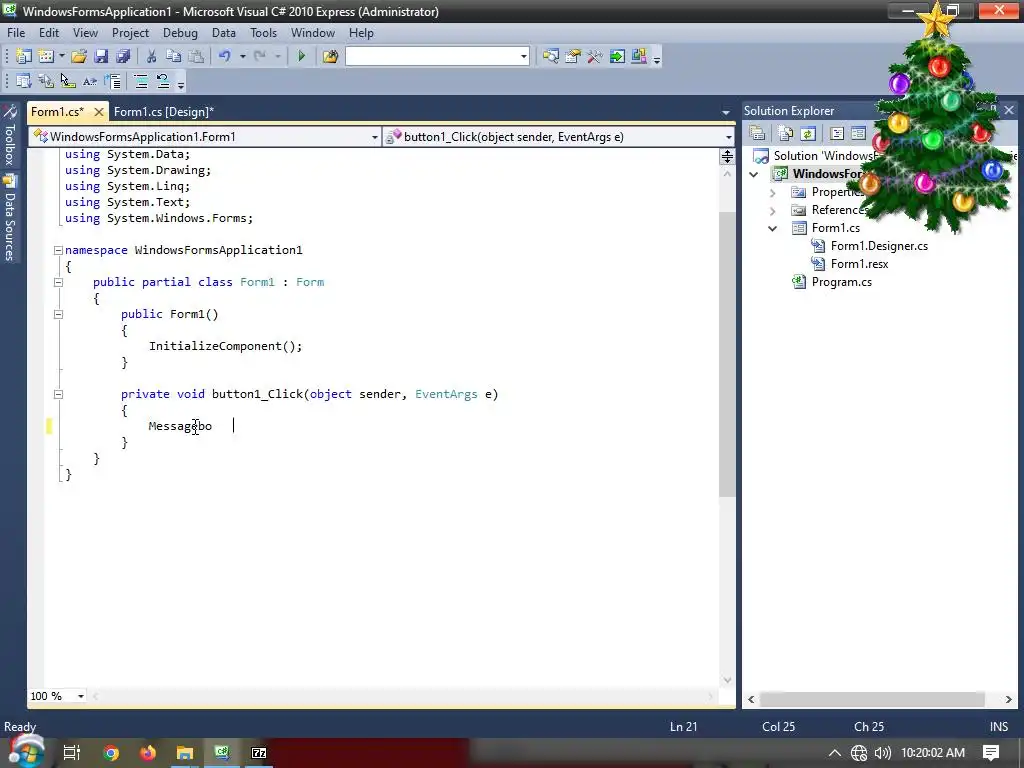This screenshot has height=768, width=1024.
Task: Open the New Item dropdown arrow
Action: tap(62, 57)
